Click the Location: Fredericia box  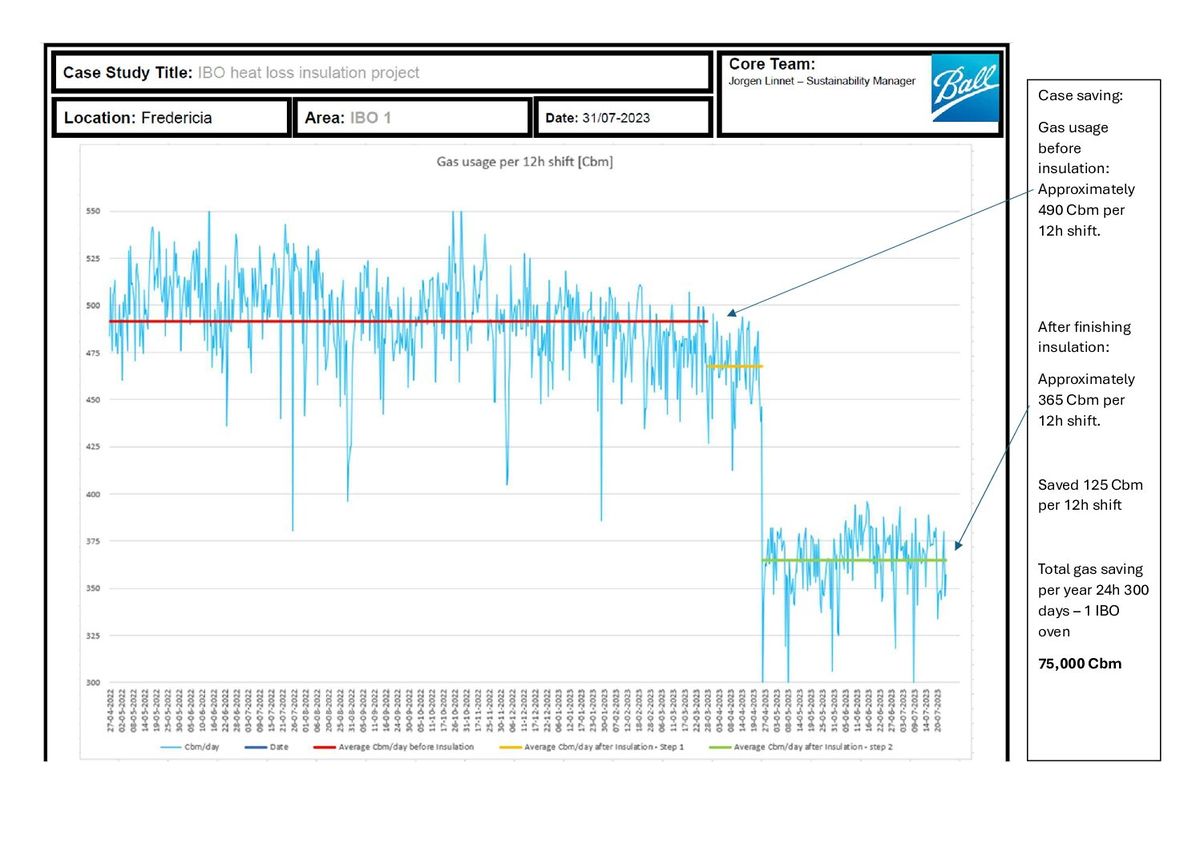click(x=171, y=118)
